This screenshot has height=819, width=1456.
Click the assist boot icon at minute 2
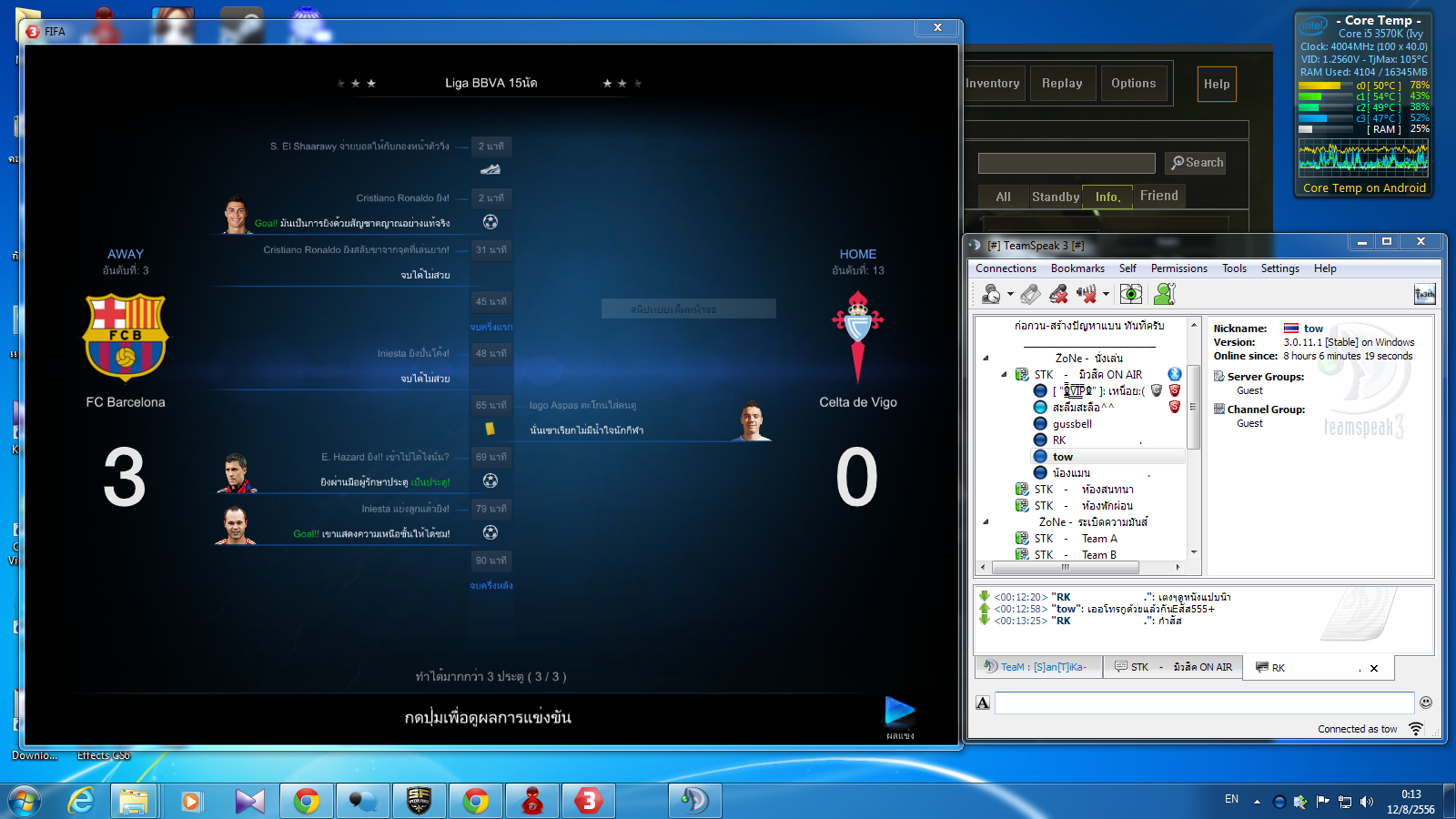[x=490, y=169]
